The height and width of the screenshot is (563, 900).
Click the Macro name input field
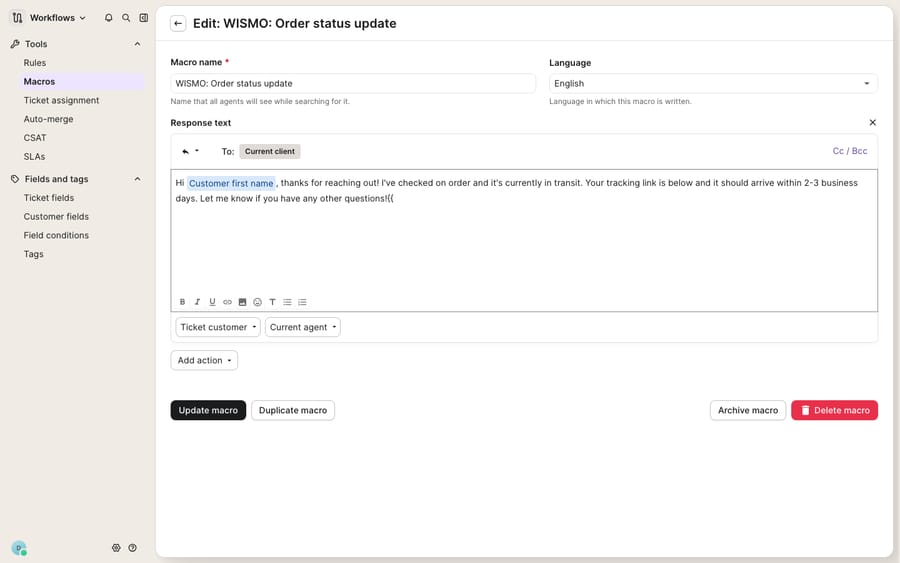click(353, 84)
